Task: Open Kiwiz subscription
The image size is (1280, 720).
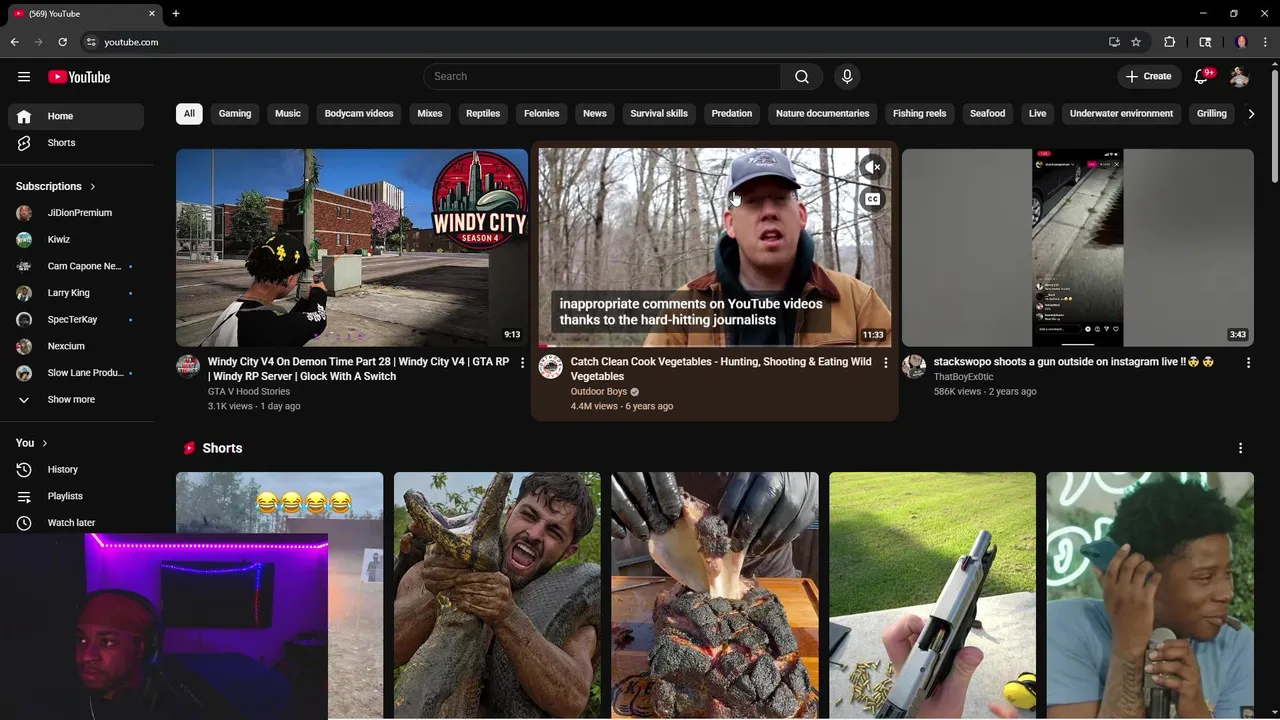Action: pos(76,240)
